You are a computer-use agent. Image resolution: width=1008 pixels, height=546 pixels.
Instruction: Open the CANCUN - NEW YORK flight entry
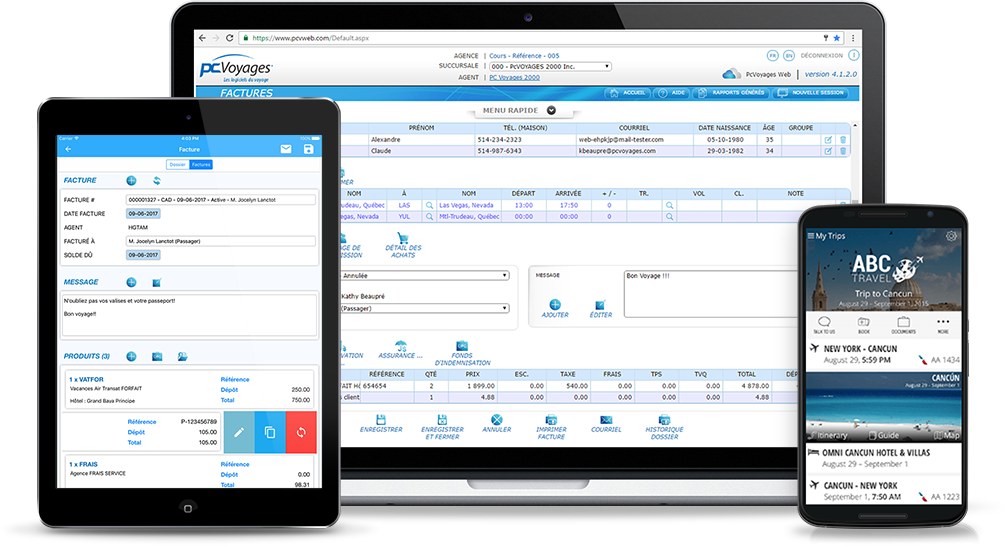[x=884, y=491]
